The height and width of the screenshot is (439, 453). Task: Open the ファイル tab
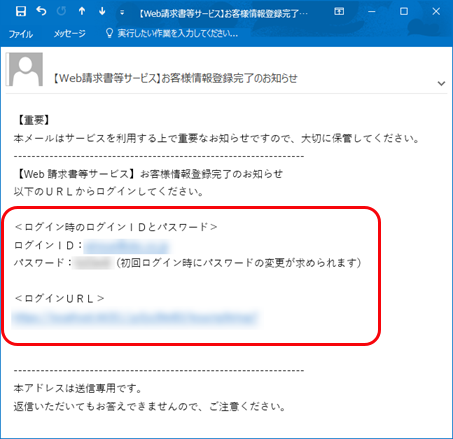tap(21, 34)
